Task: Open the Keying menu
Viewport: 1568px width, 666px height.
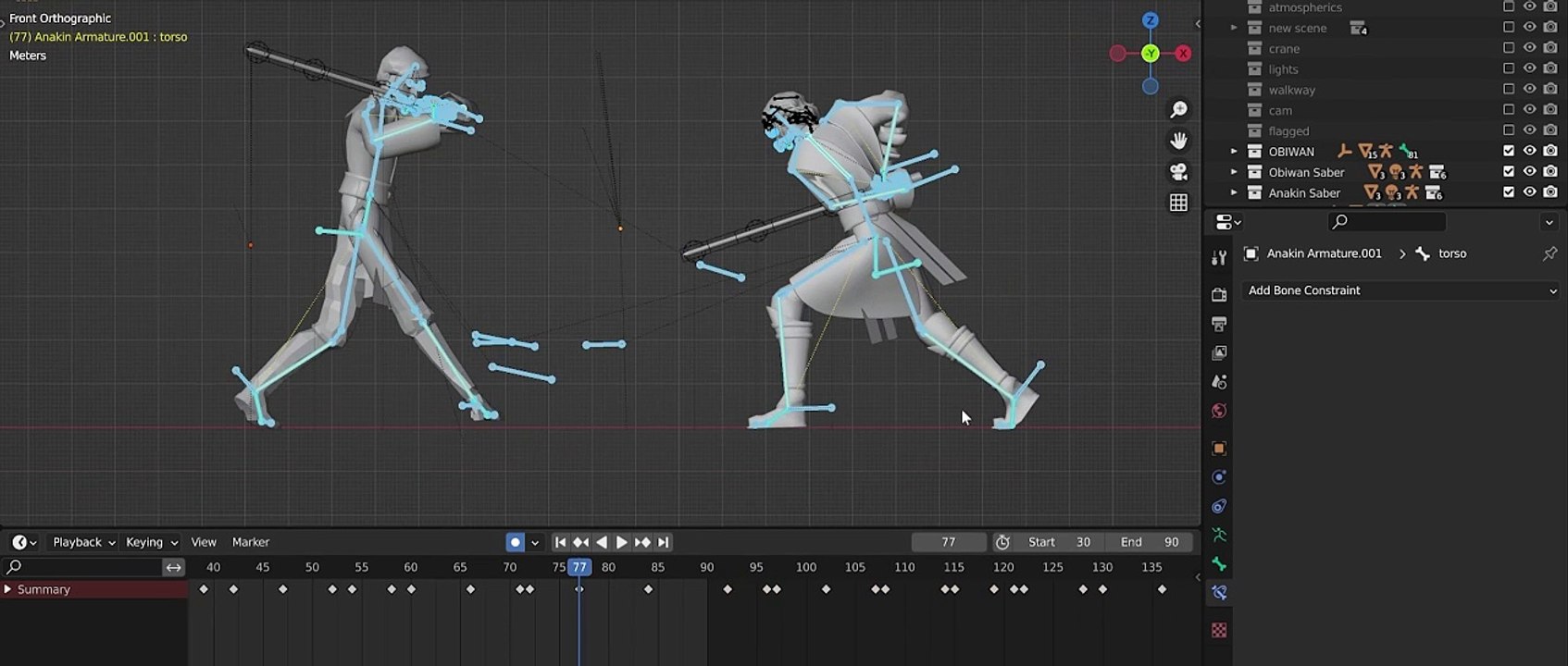Action: (152, 542)
